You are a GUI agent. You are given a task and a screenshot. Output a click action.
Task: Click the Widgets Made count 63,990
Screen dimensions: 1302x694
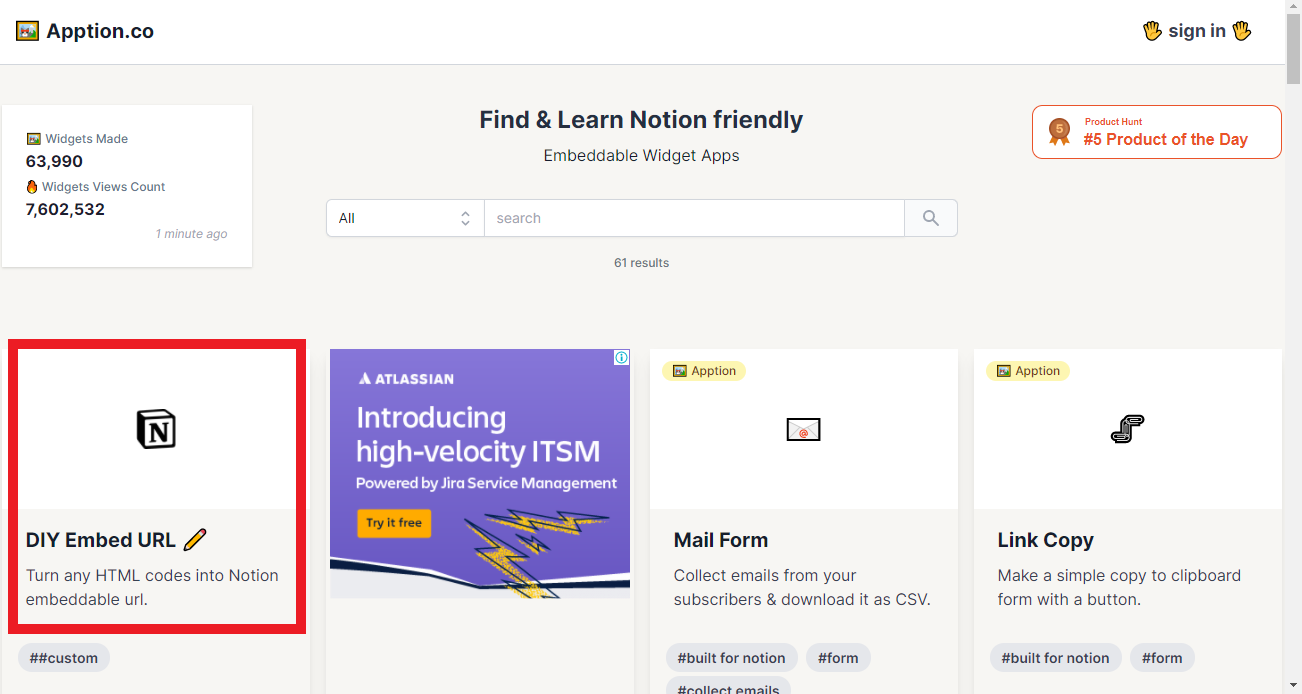coord(54,162)
